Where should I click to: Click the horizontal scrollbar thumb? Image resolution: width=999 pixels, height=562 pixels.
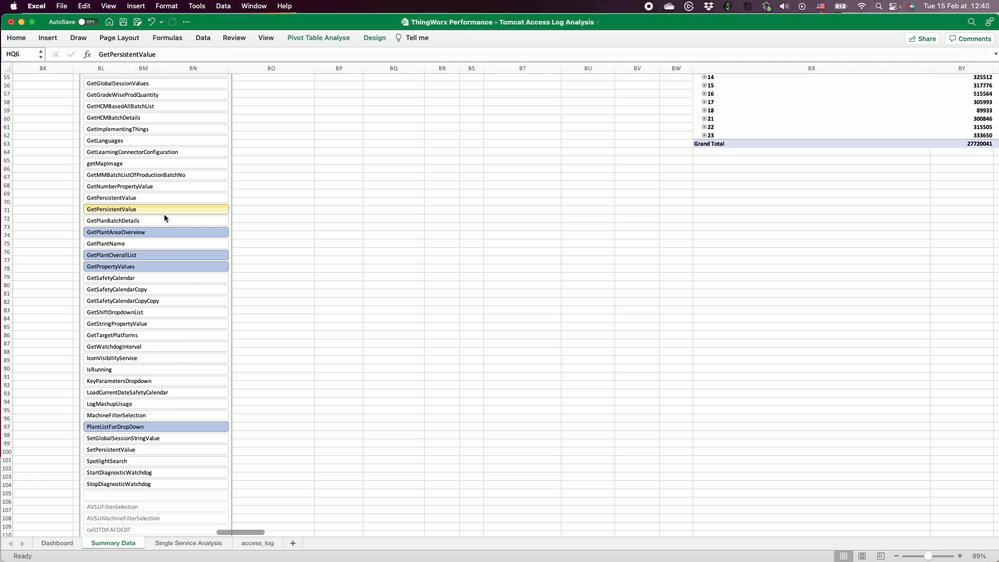[x=240, y=532]
